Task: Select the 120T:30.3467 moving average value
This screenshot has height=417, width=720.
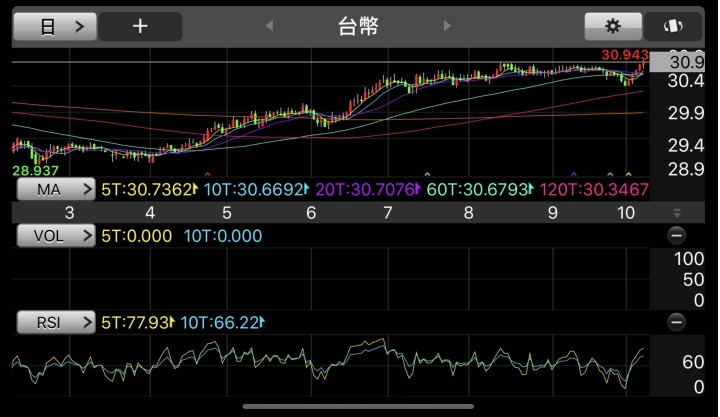Action: [594, 189]
